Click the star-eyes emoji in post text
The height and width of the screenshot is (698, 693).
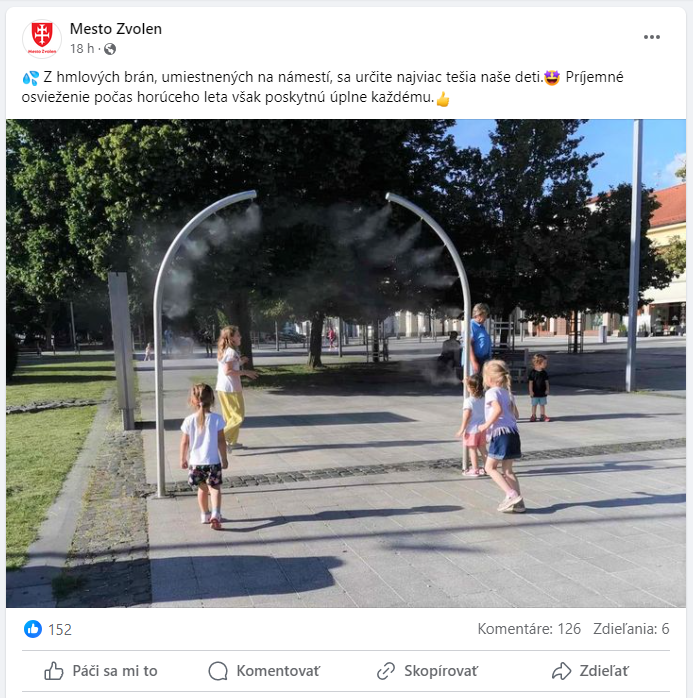point(552,78)
